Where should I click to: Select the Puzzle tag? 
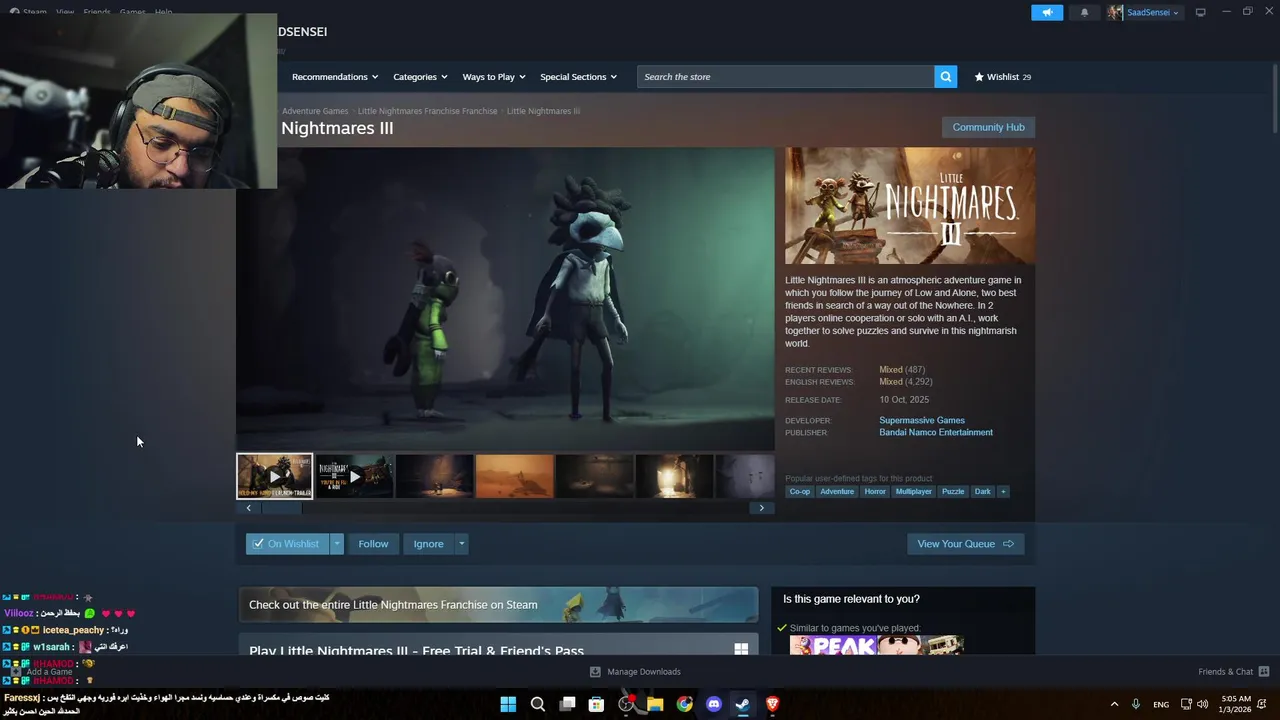click(953, 492)
